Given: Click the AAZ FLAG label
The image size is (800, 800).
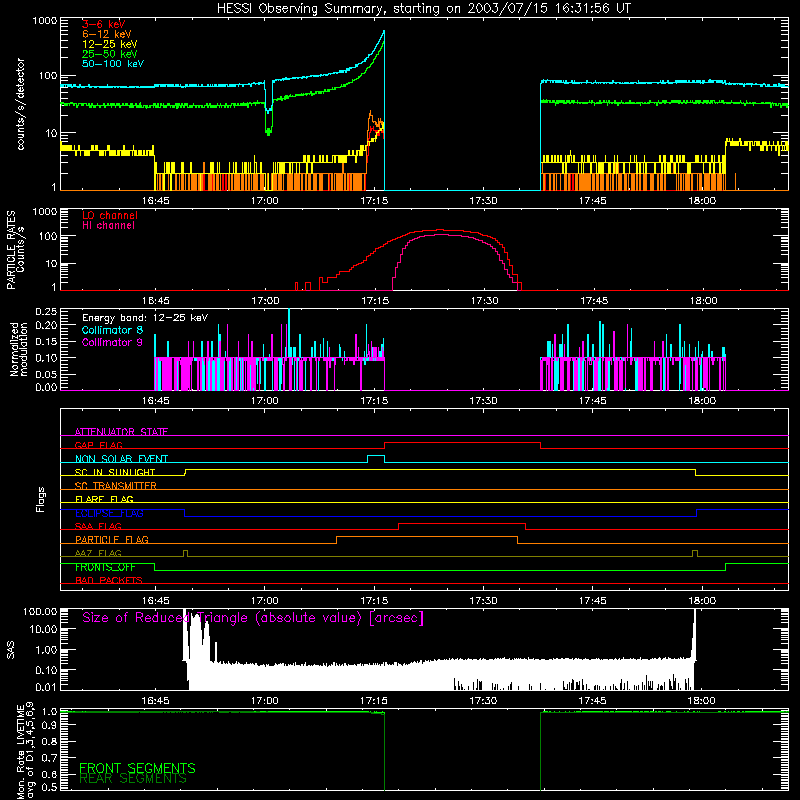Looking at the screenshot, I should [x=98, y=553].
